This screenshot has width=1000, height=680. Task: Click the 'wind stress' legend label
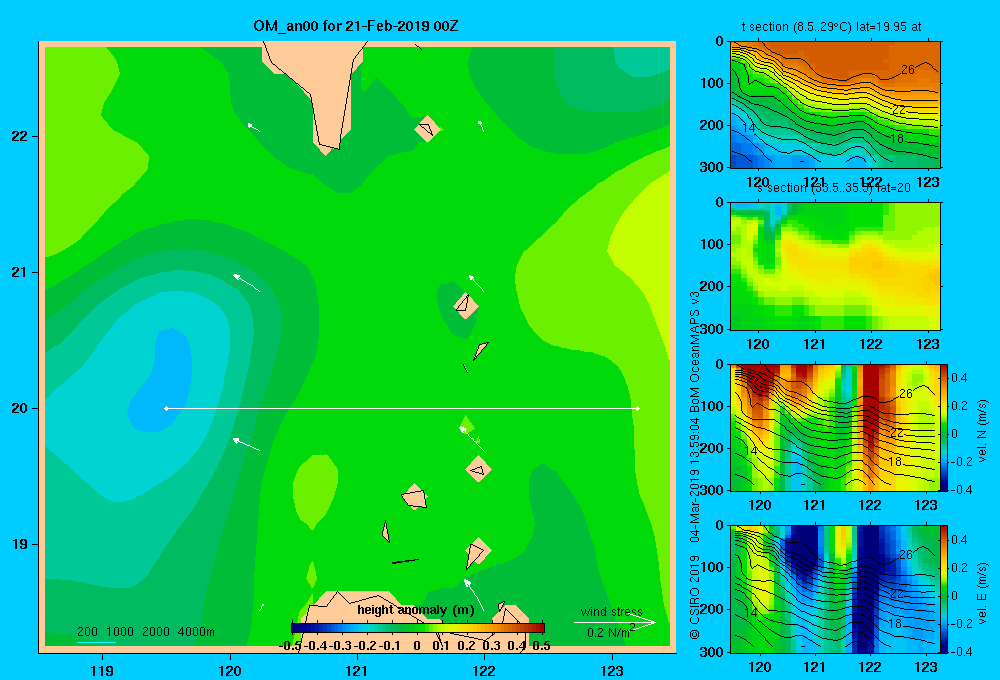(x=612, y=611)
